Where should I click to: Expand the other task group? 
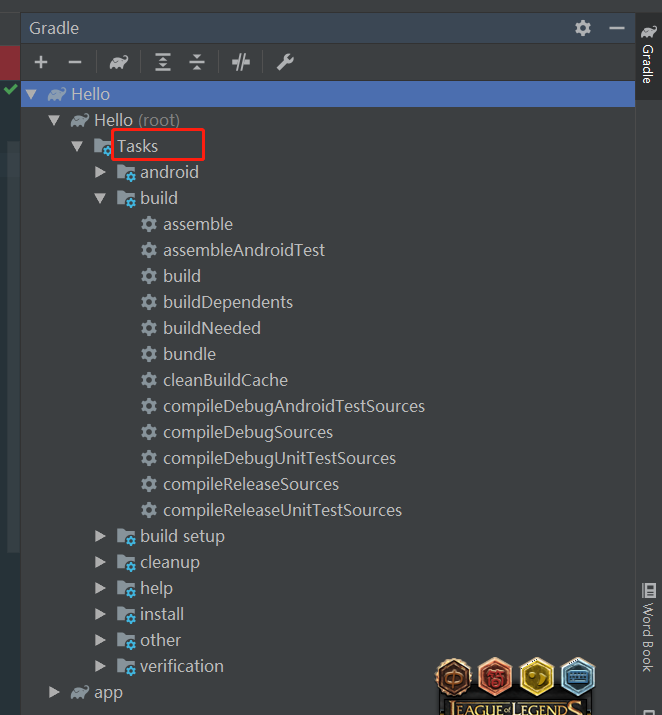(x=100, y=640)
